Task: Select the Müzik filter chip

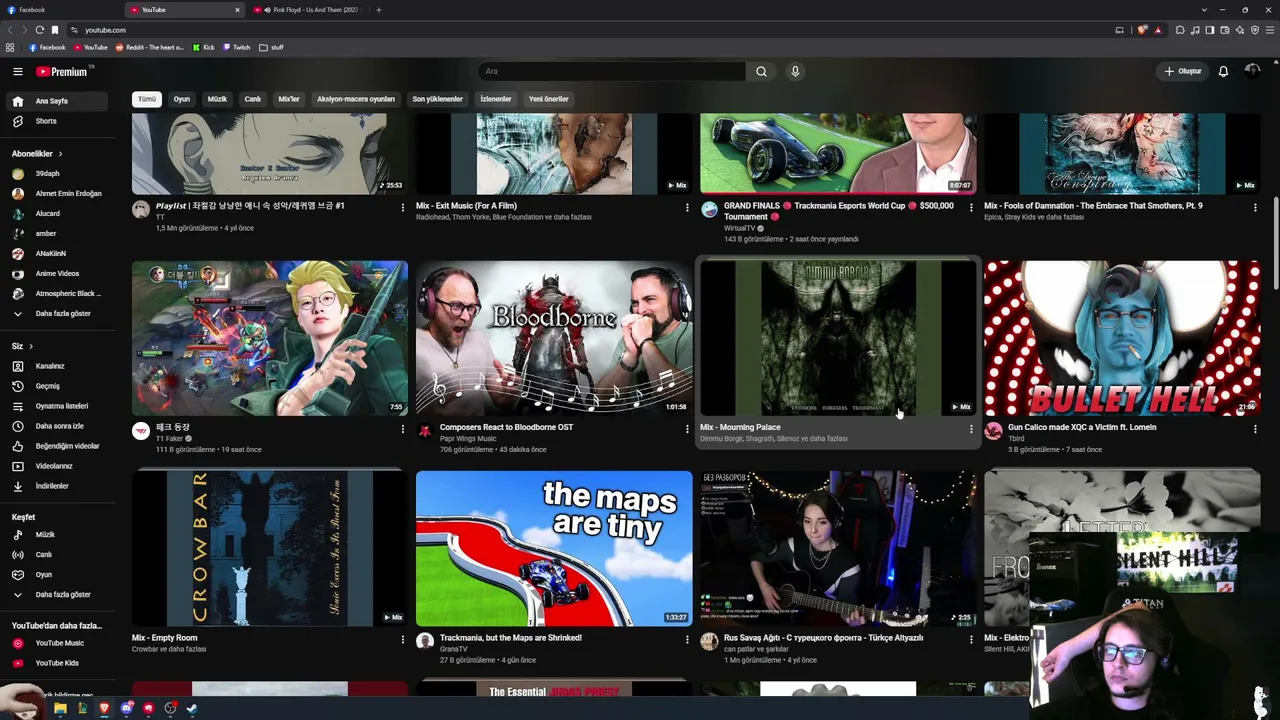Action: 217,99
